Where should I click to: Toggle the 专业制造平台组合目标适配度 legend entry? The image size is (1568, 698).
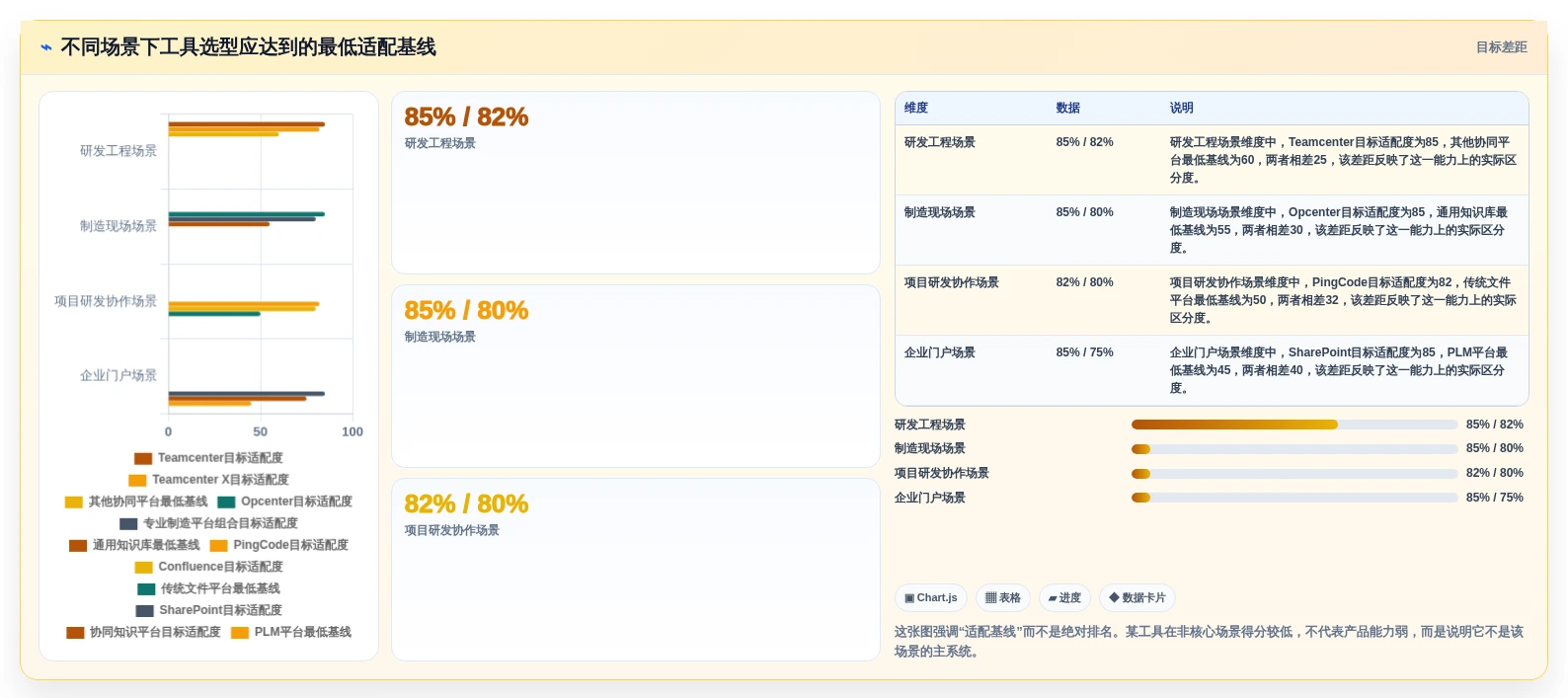(208, 523)
